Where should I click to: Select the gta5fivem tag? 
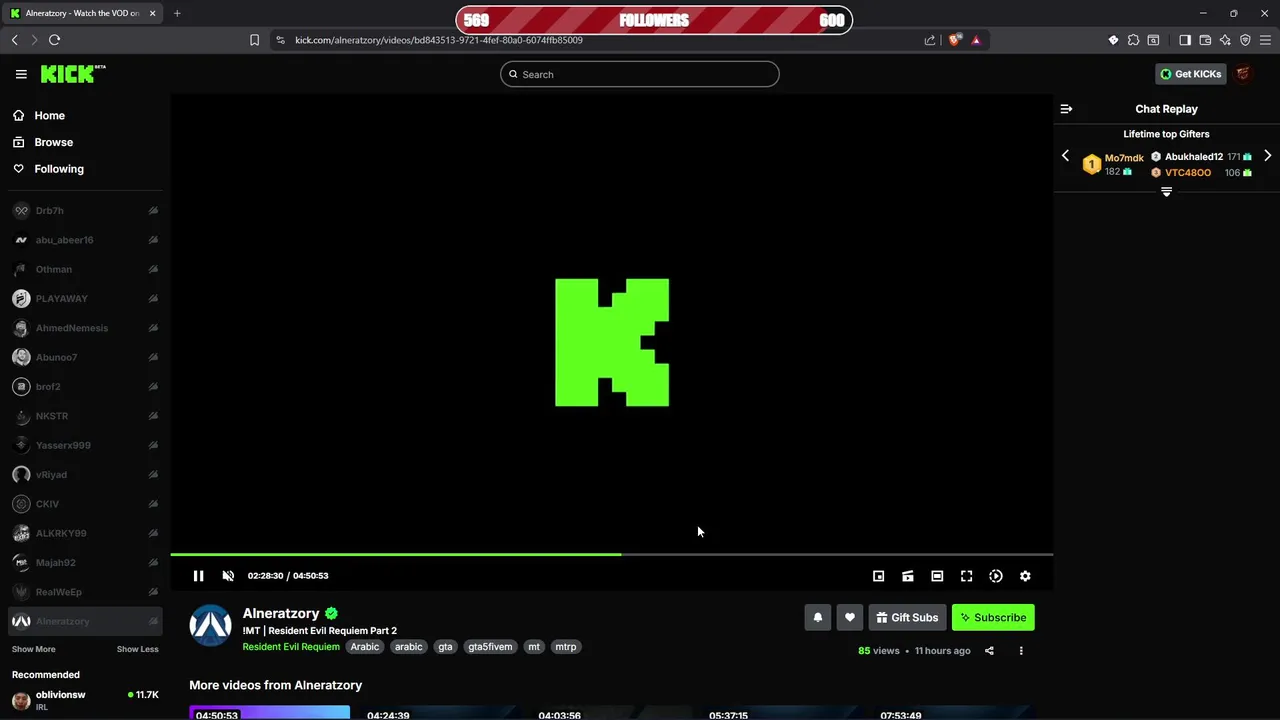coord(490,647)
